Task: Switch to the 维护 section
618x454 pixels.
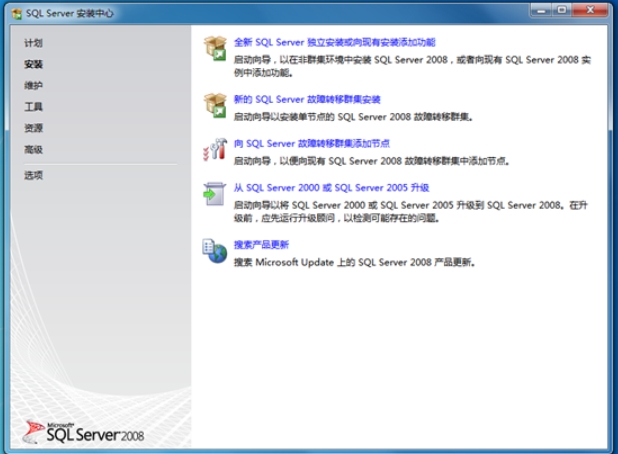Action: [33, 86]
